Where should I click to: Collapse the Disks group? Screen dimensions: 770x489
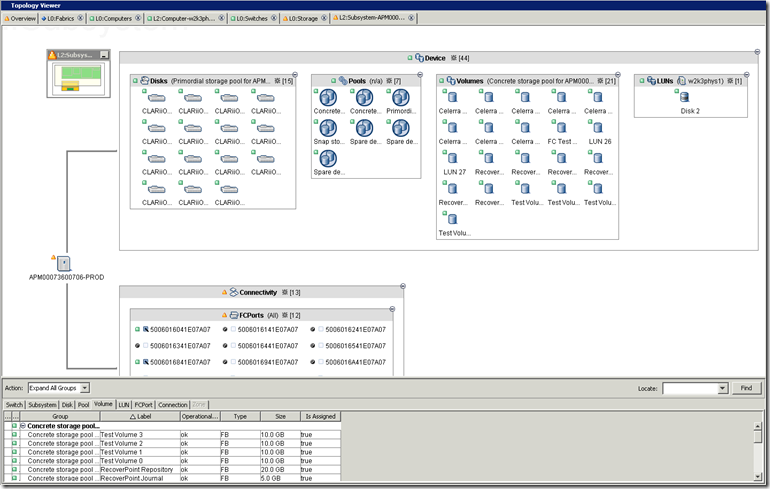(295, 75)
